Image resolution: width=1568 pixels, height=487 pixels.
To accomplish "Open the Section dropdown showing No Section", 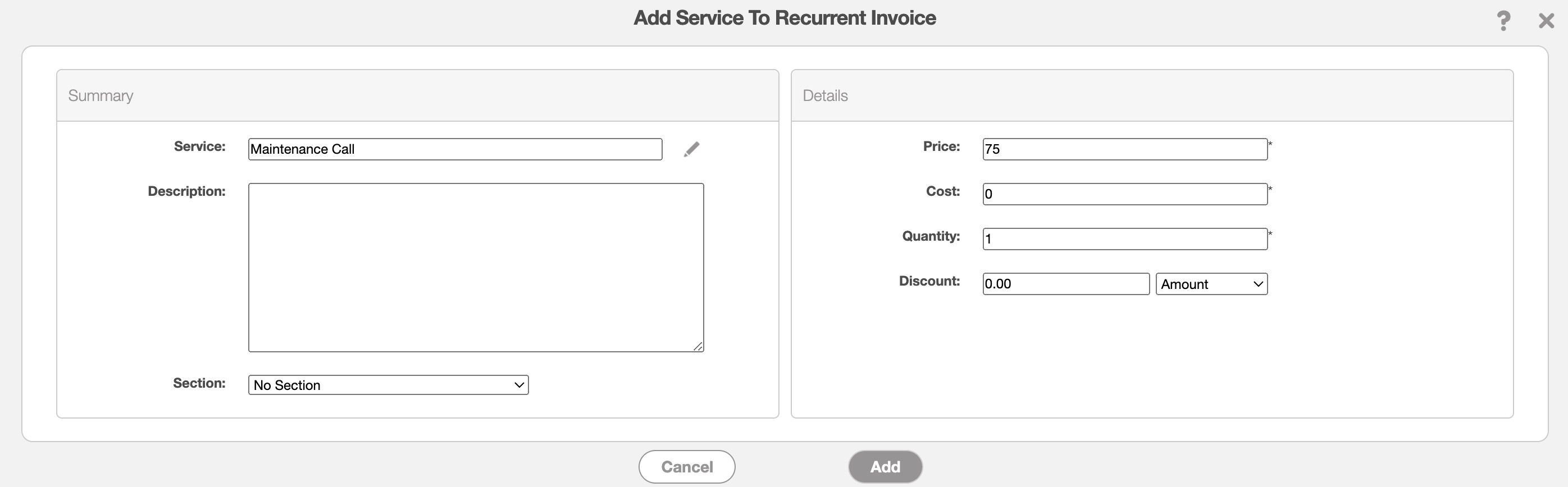I will click(388, 385).
